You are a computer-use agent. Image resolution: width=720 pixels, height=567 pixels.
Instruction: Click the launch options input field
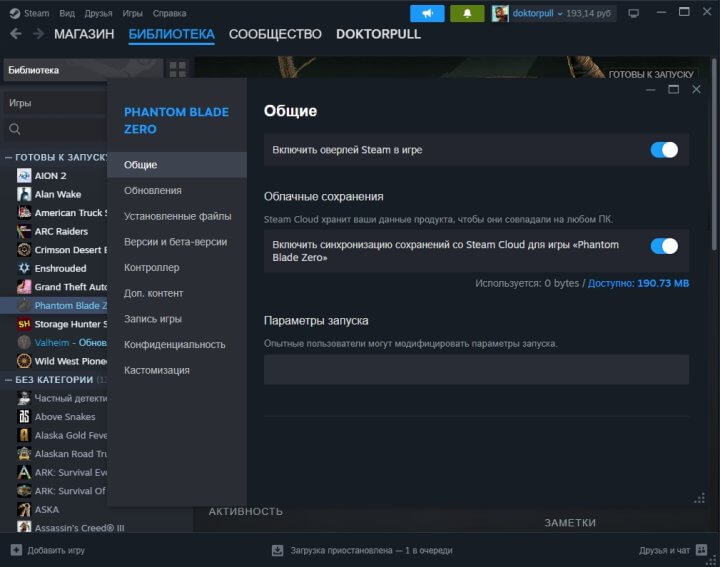click(x=476, y=369)
